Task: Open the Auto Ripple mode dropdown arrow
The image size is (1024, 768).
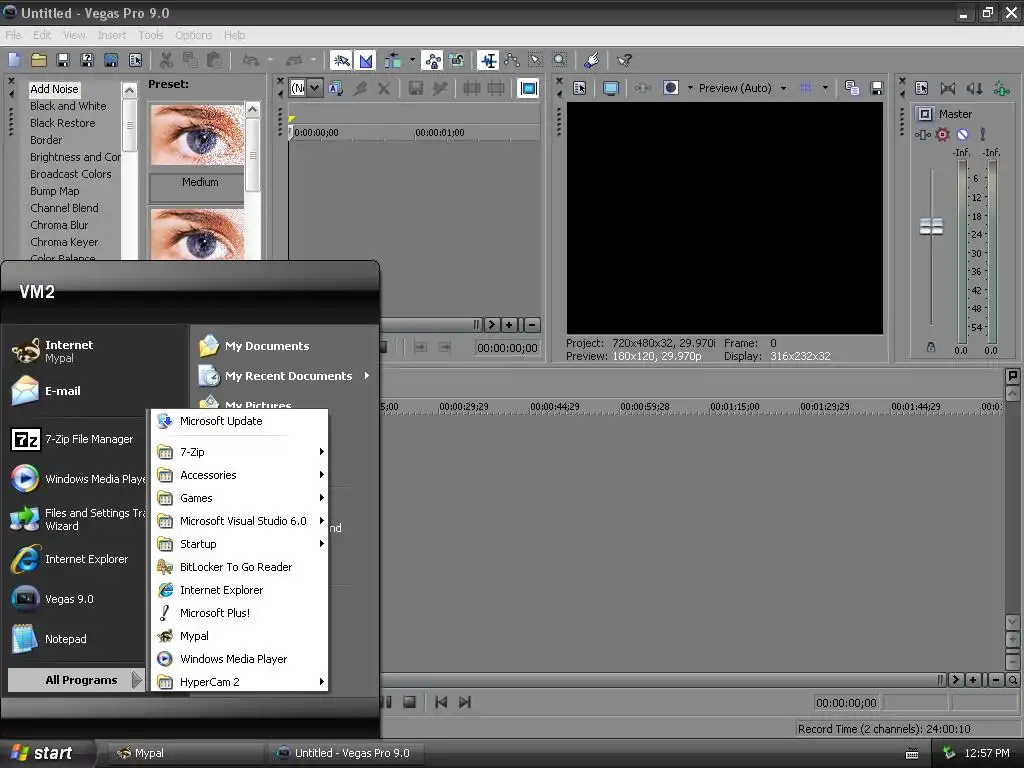Action: pos(412,61)
